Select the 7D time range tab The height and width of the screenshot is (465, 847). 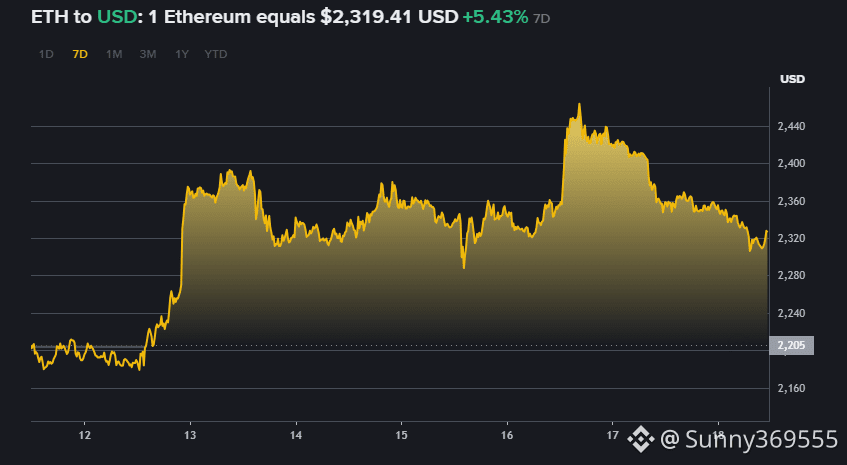pyautogui.click(x=80, y=55)
